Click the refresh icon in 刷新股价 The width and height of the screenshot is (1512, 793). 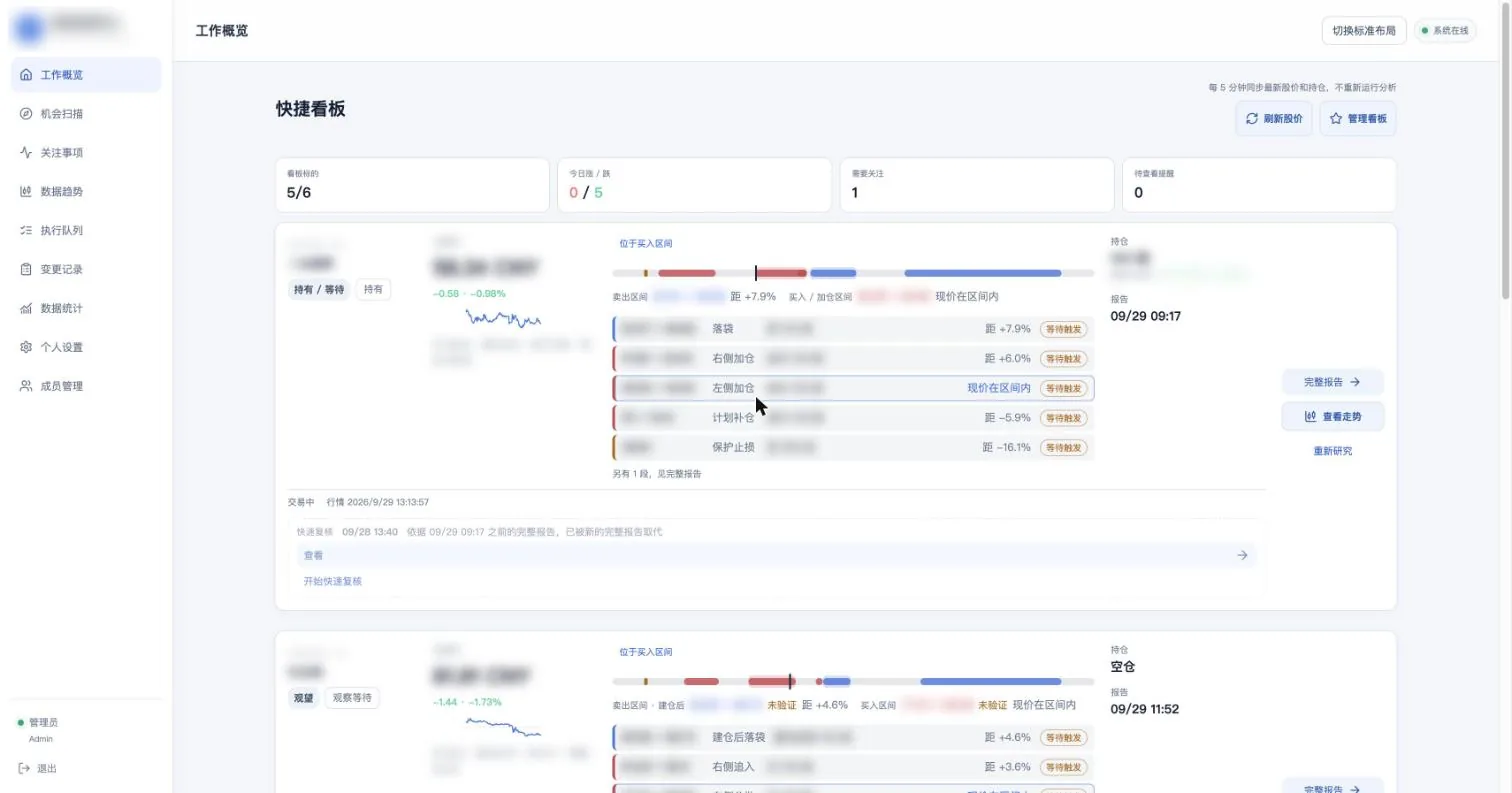tap(1251, 119)
